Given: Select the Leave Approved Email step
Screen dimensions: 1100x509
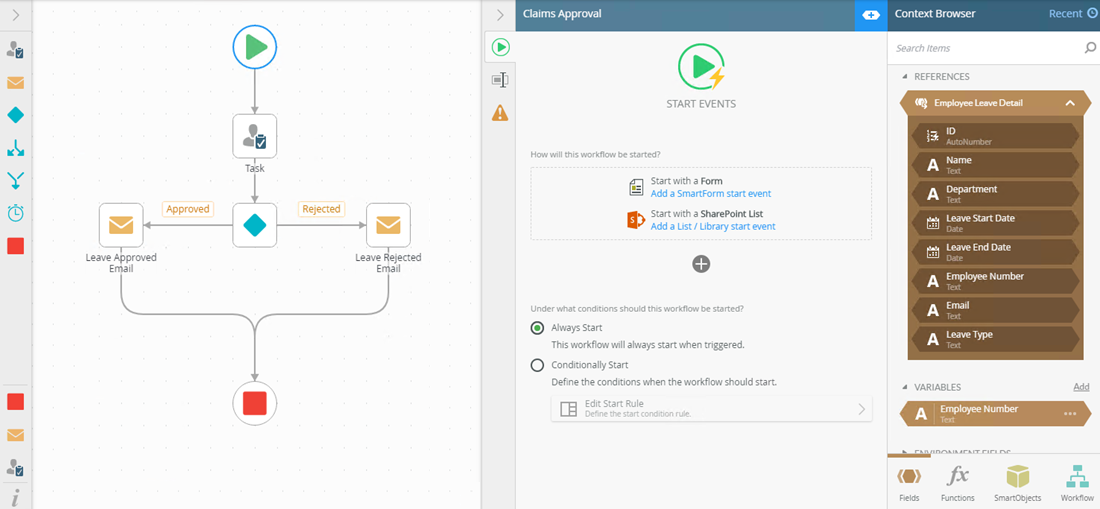Looking at the screenshot, I should click(x=121, y=225).
